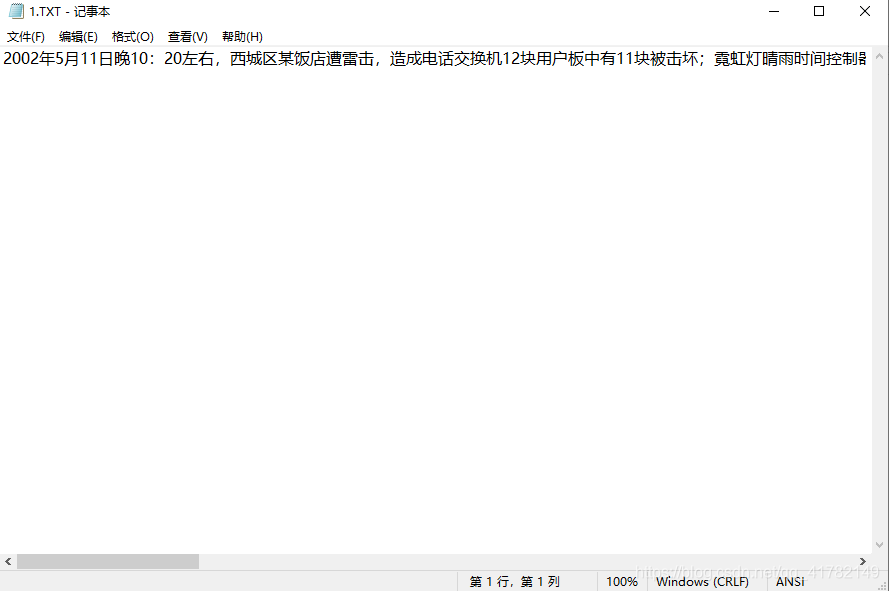Maximize the Notepad window
This screenshot has width=889, height=591.
(x=819, y=11)
